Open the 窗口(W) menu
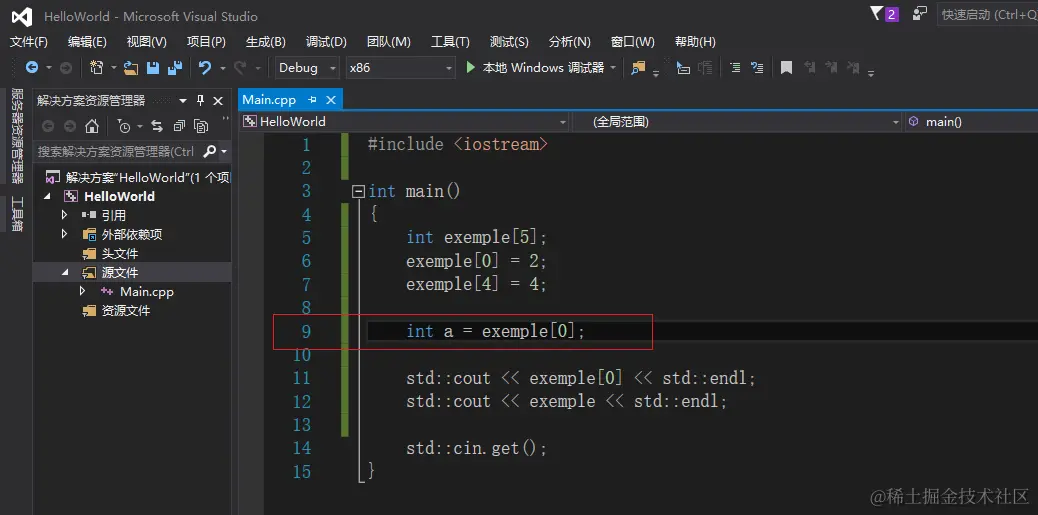This screenshot has width=1038, height=515. pyautogui.click(x=632, y=42)
